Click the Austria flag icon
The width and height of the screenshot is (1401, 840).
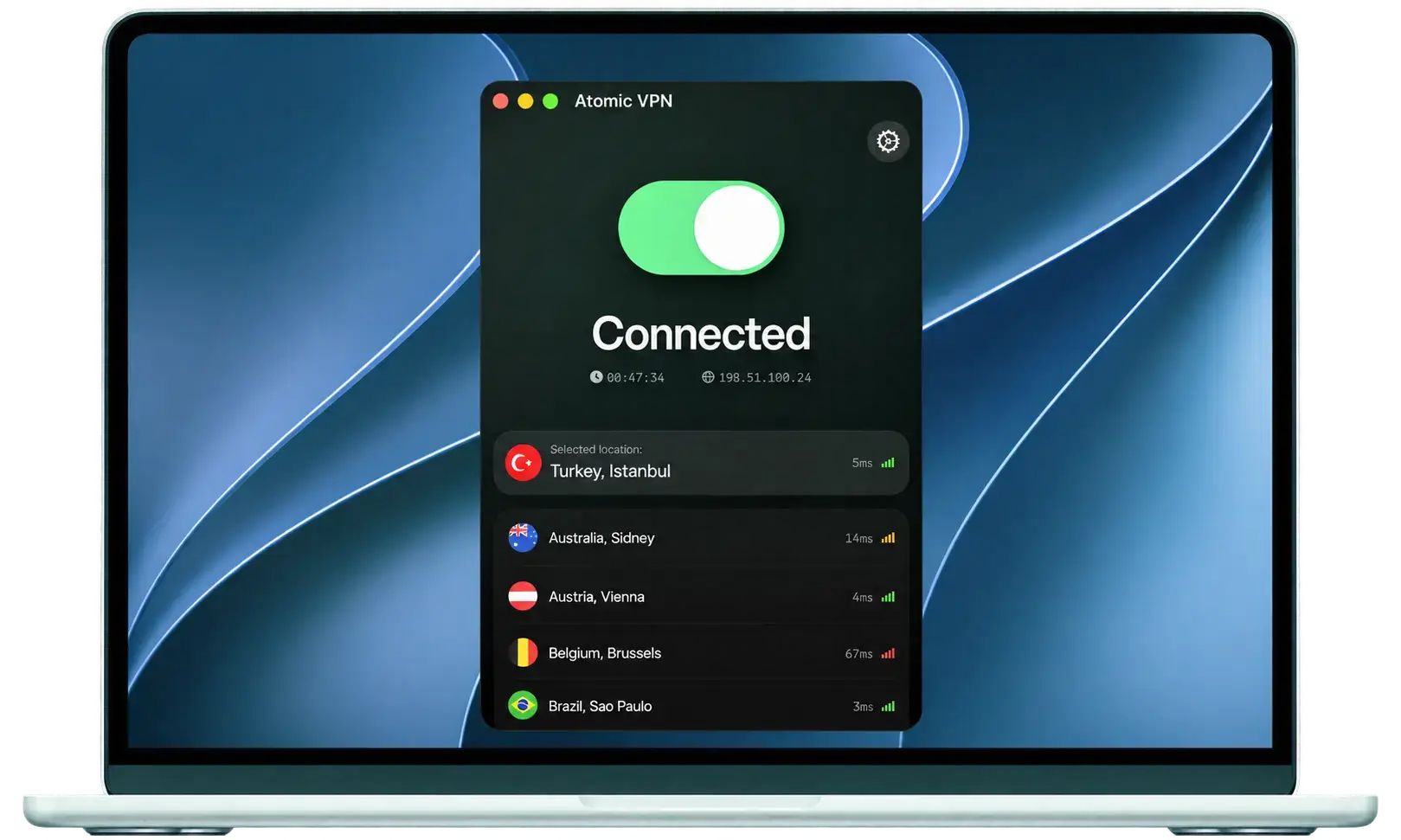(x=523, y=596)
